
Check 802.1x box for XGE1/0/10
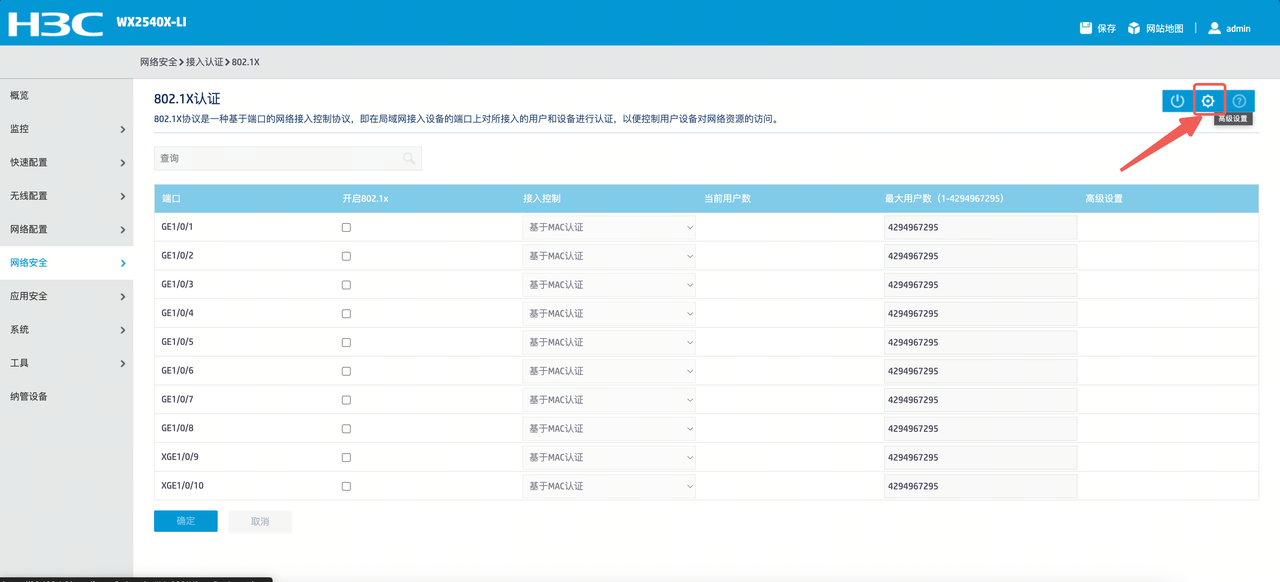click(x=346, y=486)
